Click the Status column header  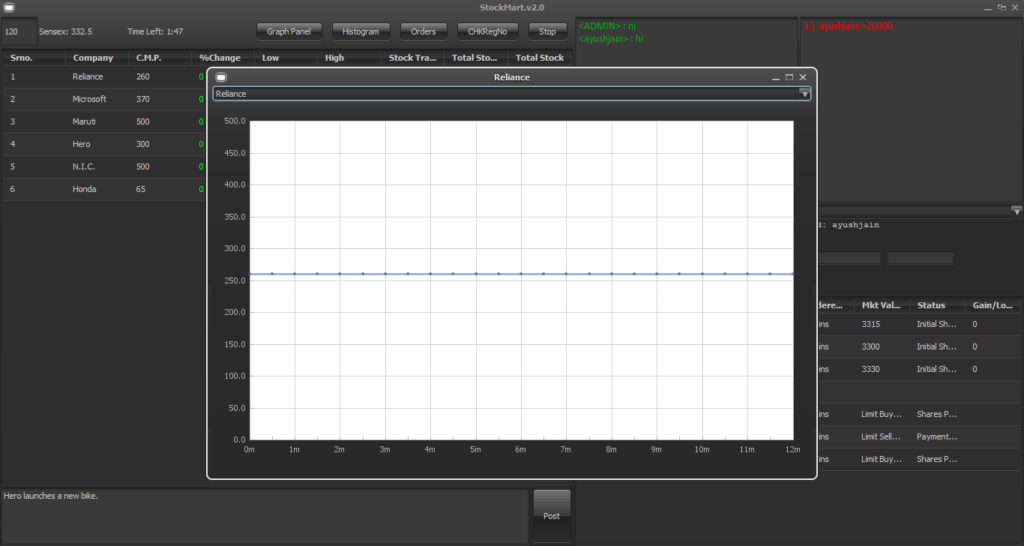click(x=936, y=305)
